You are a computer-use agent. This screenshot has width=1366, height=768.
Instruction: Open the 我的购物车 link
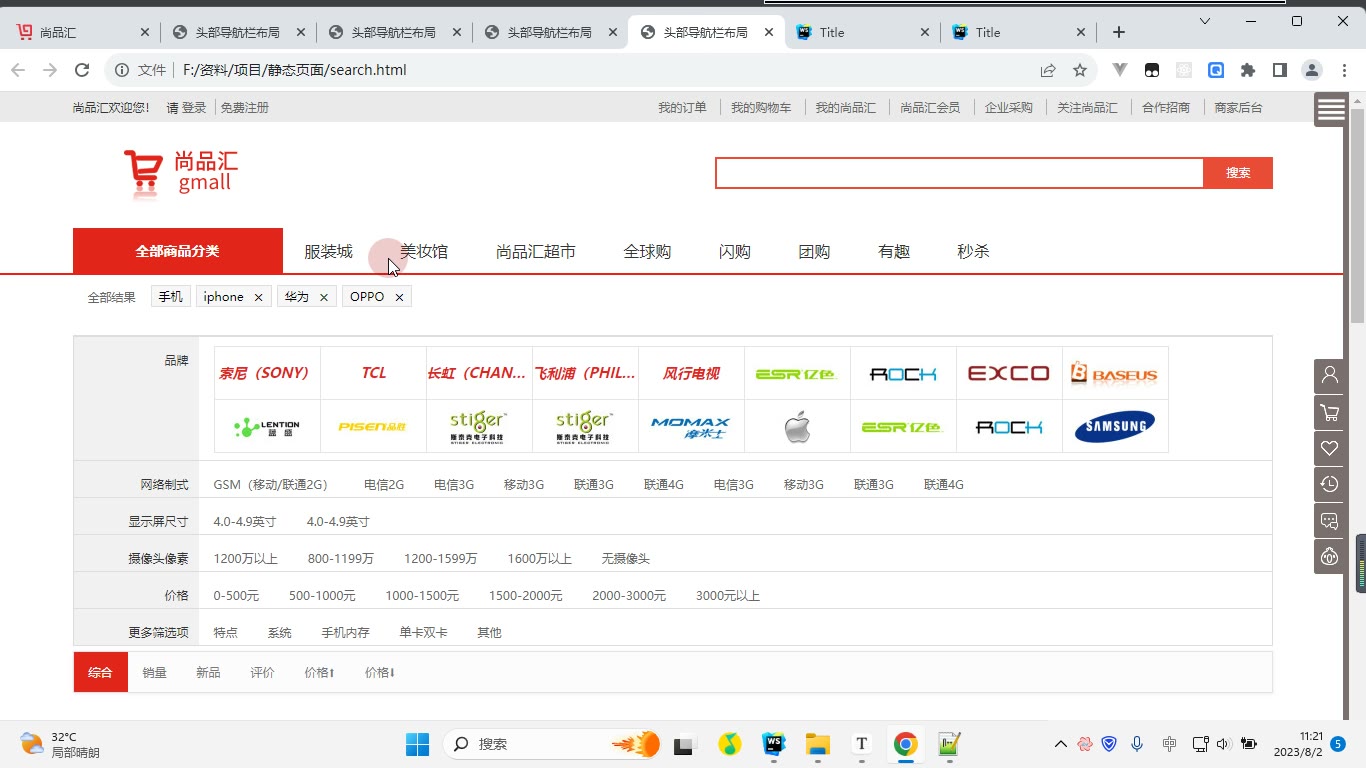tap(761, 108)
